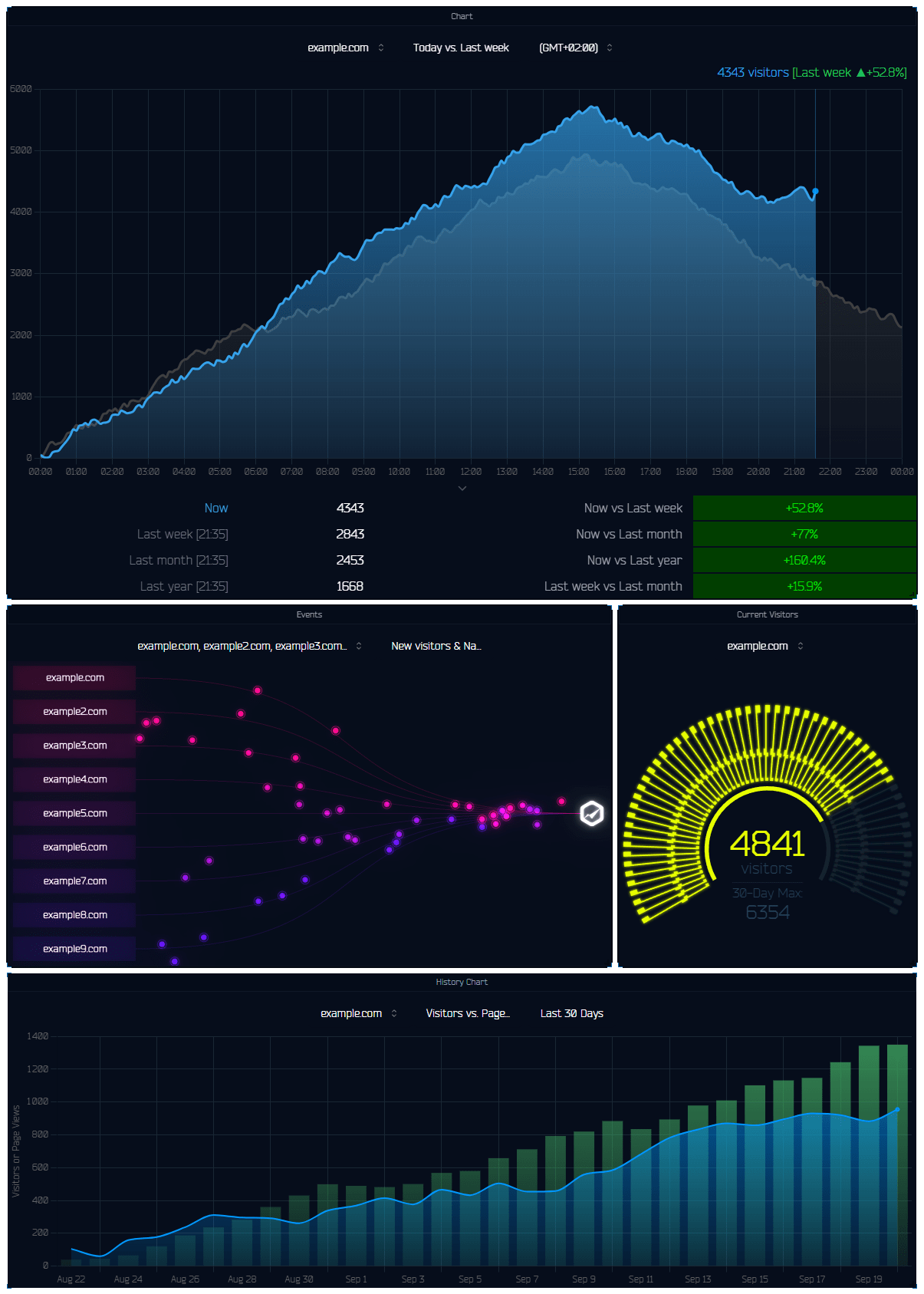
Task: Select the example9.com site label in Events
Action: (x=74, y=949)
